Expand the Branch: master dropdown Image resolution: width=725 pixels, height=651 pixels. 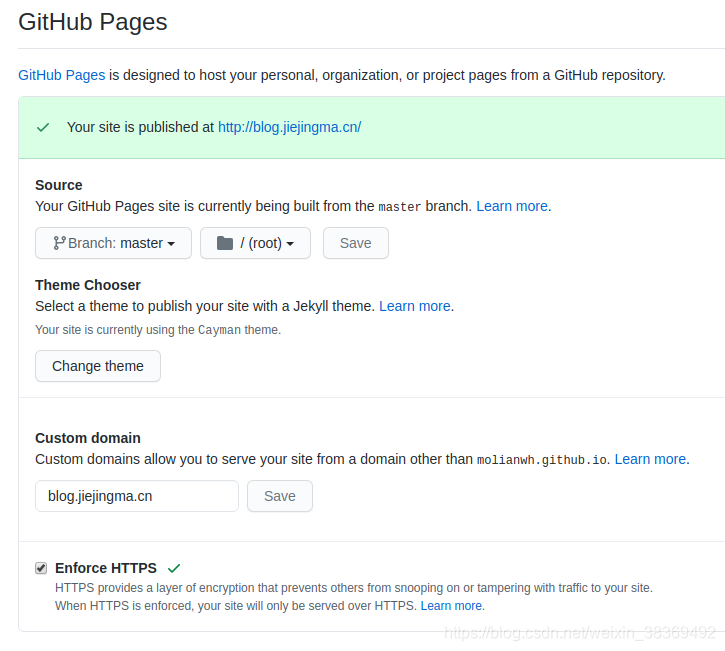pos(113,243)
